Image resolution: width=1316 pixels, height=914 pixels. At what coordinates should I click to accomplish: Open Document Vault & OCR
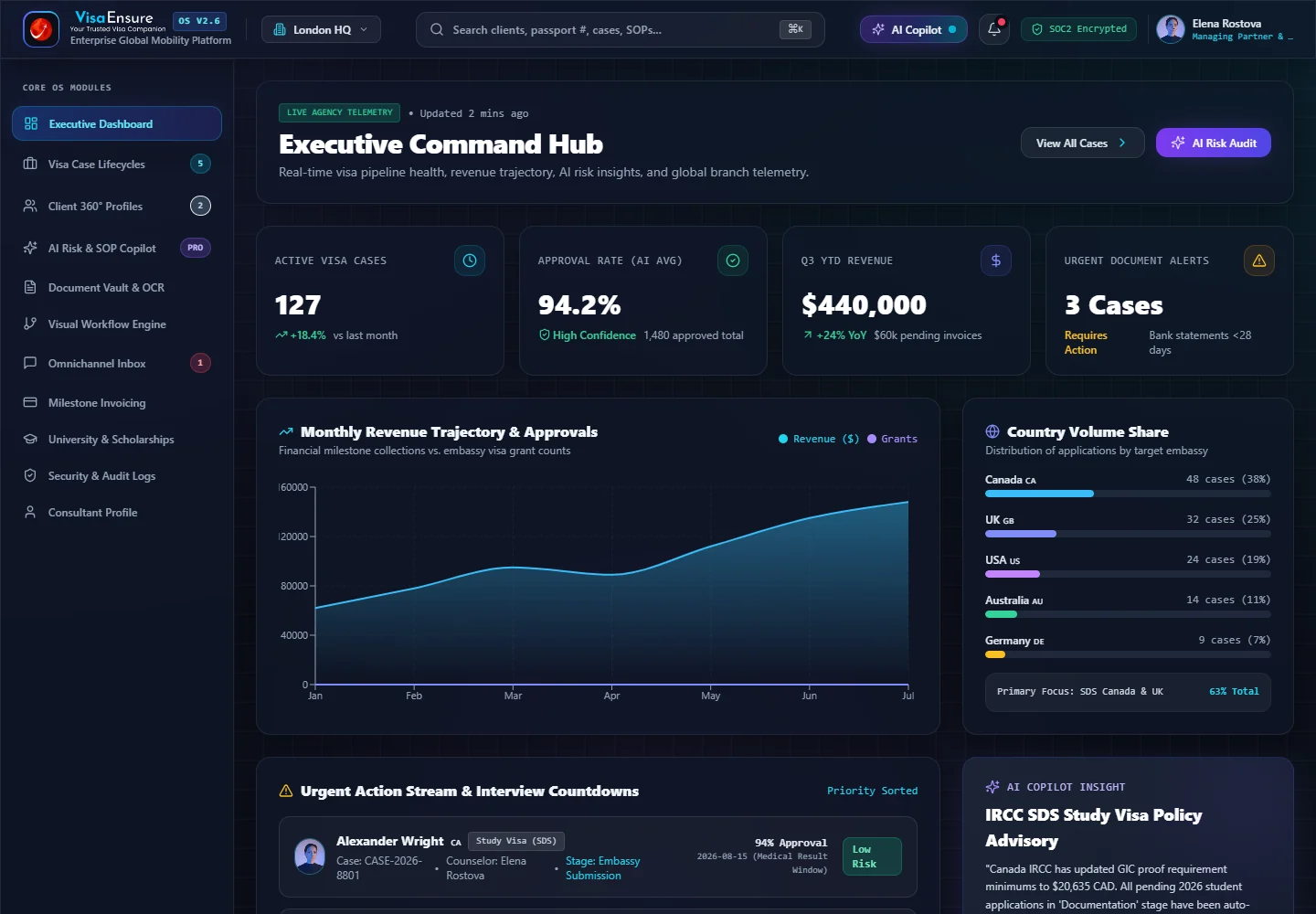tap(117, 287)
